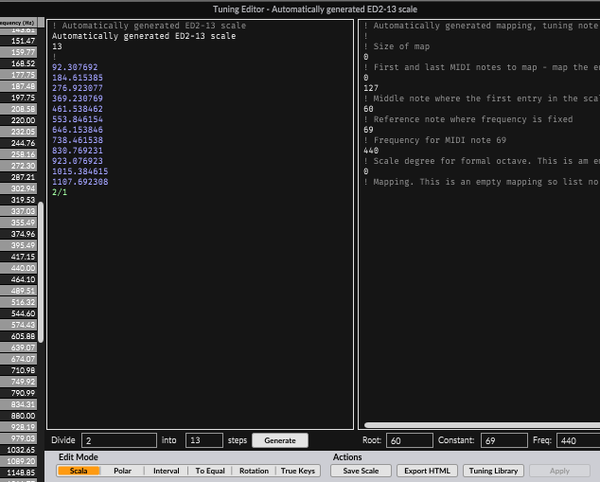
Task: Switch to Interval edit mode
Action: tap(166, 471)
